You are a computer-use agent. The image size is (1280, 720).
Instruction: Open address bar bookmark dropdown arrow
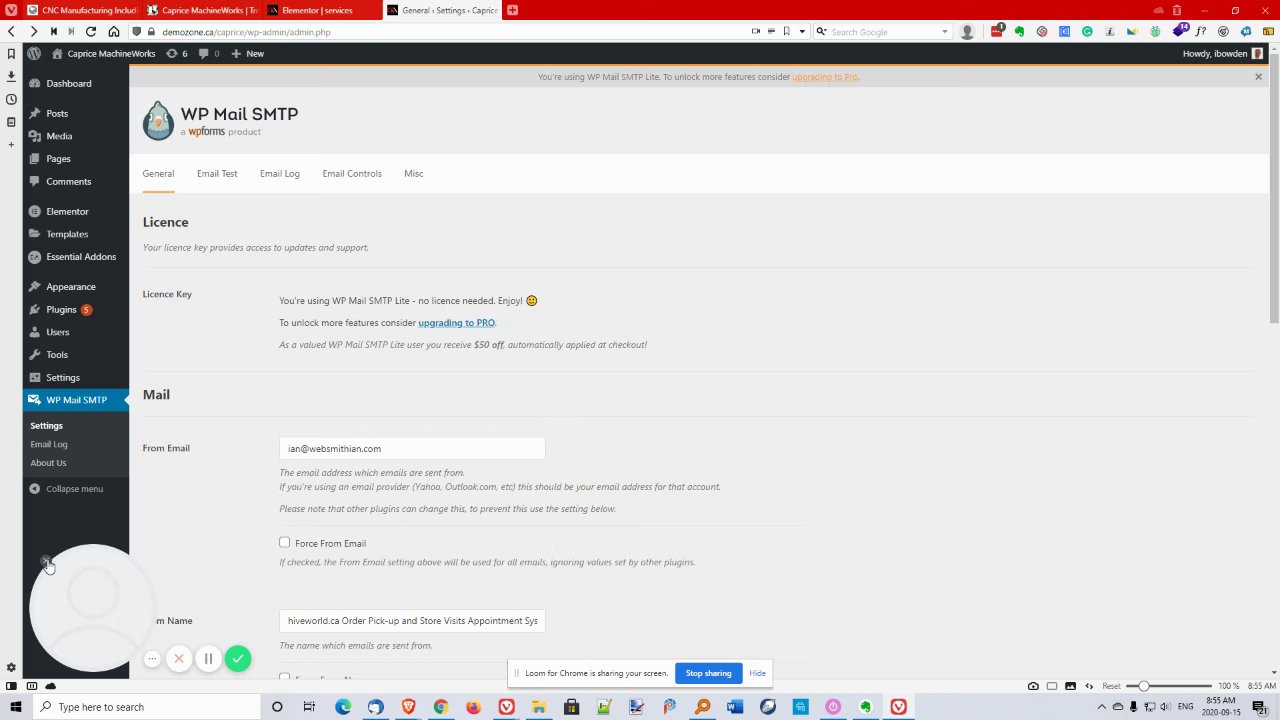pyautogui.click(x=801, y=31)
